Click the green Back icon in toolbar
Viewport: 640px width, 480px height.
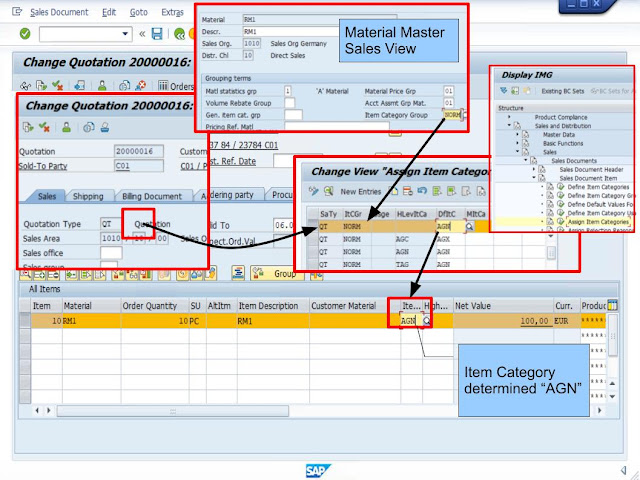coord(179,34)
